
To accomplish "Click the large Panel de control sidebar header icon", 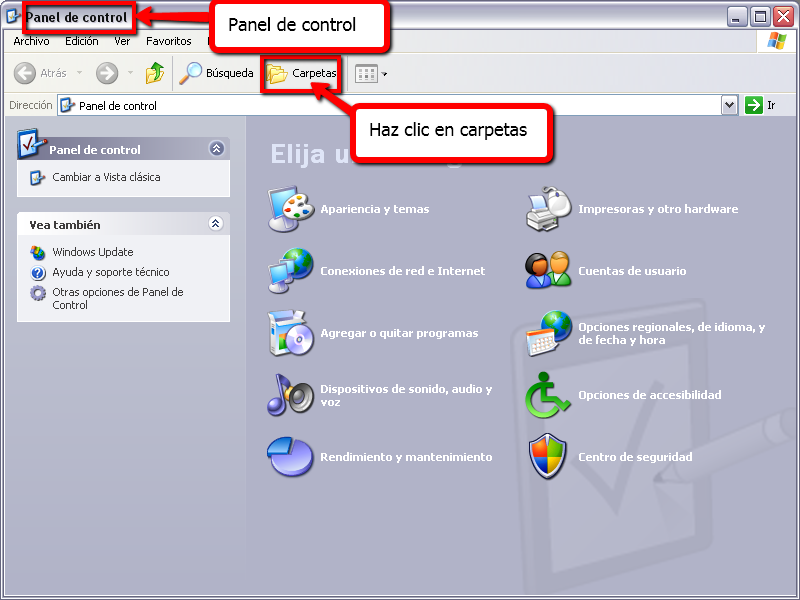I will [x=31, y=144].
